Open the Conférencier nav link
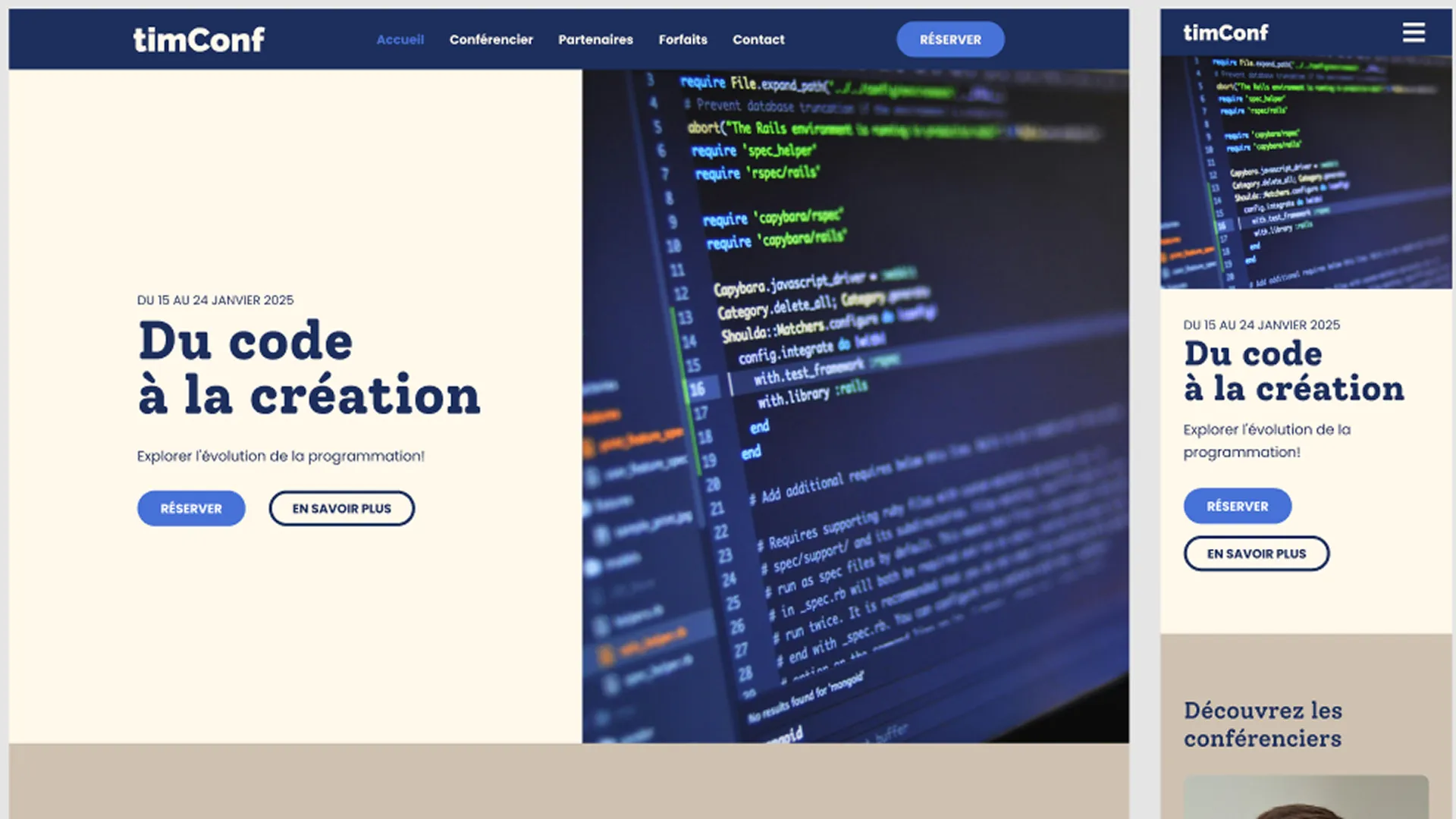This screenshot has height=819, width=1456. [491, 39]
